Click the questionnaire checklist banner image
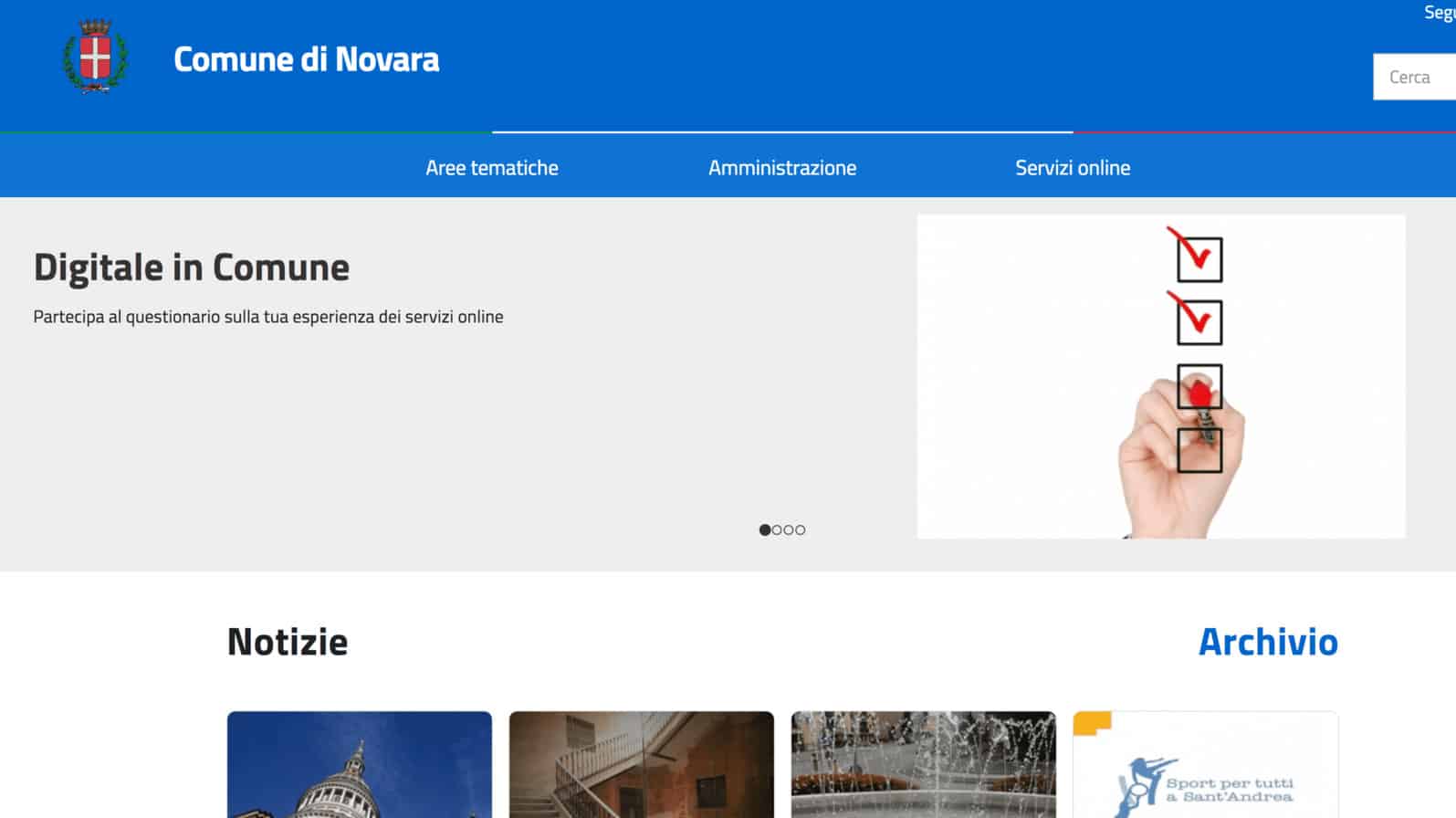 click(1161, 376)
